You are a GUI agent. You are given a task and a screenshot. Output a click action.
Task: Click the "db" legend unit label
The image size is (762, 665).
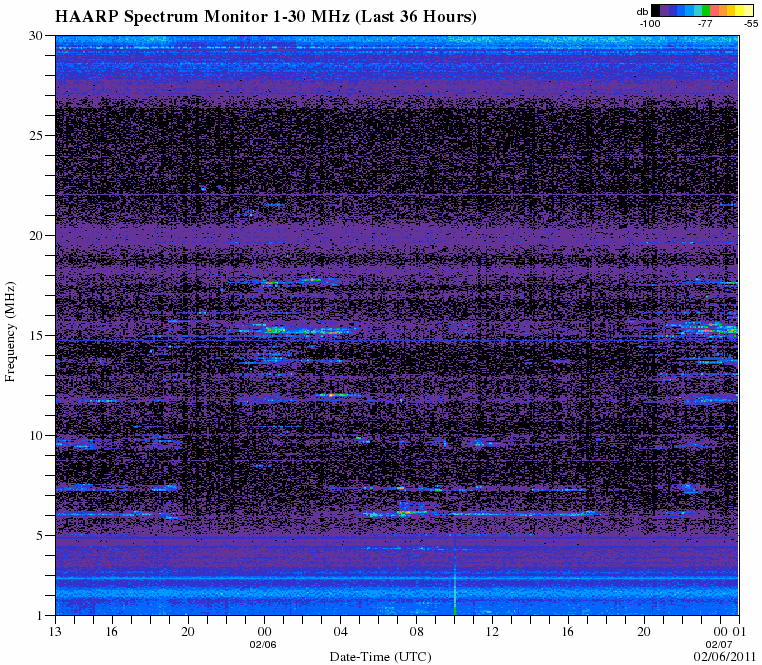tap(642, 12)
